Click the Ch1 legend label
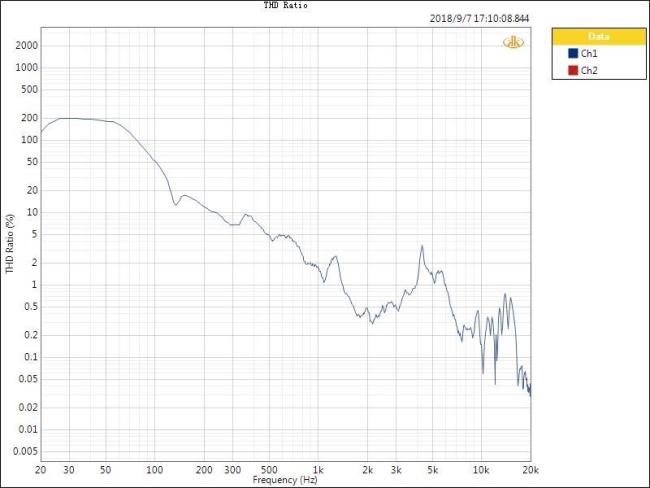Viewport: 650px width, 488px height. pyautogui.click(x=589, y=53)
